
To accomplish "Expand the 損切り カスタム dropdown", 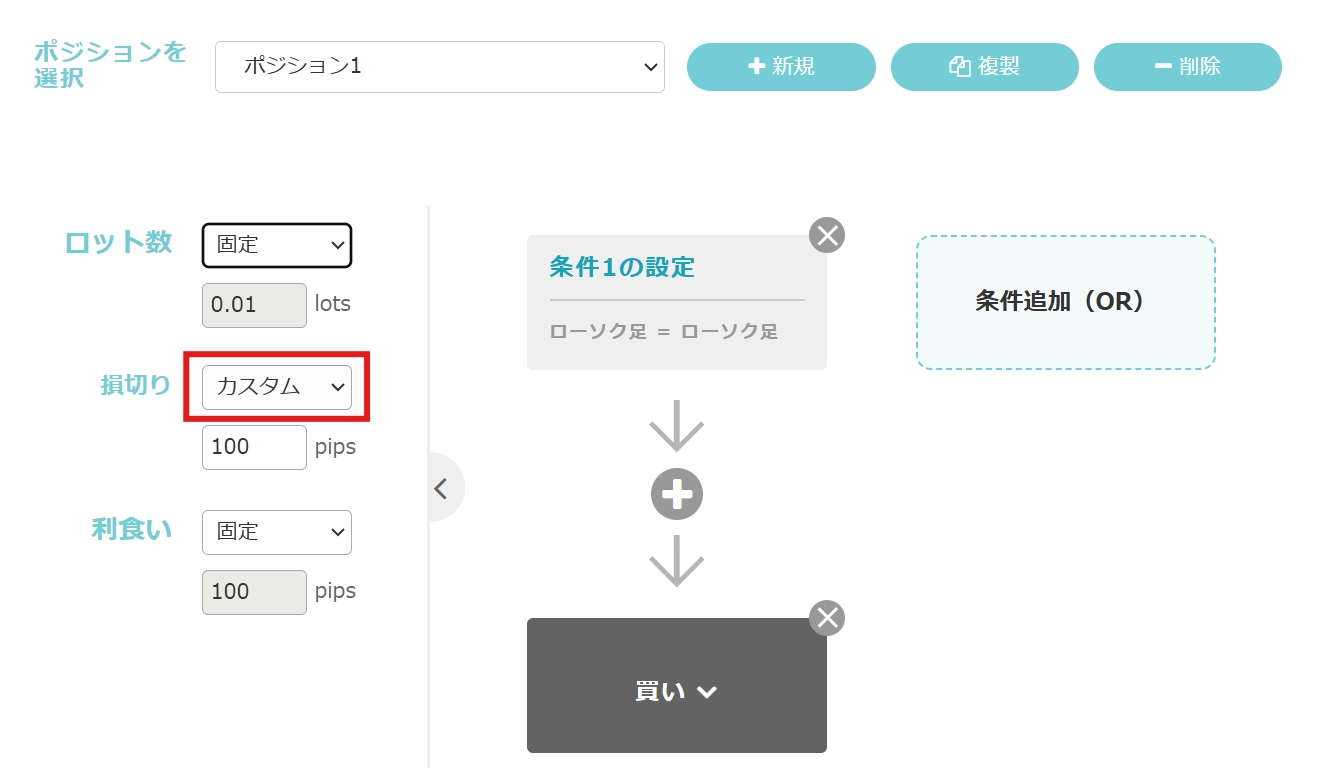I will (277, 387).
